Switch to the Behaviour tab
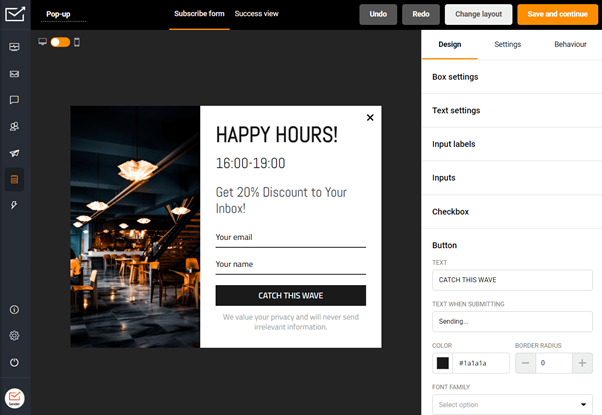The width and height of the screenshot is (602, 415). 570,44
